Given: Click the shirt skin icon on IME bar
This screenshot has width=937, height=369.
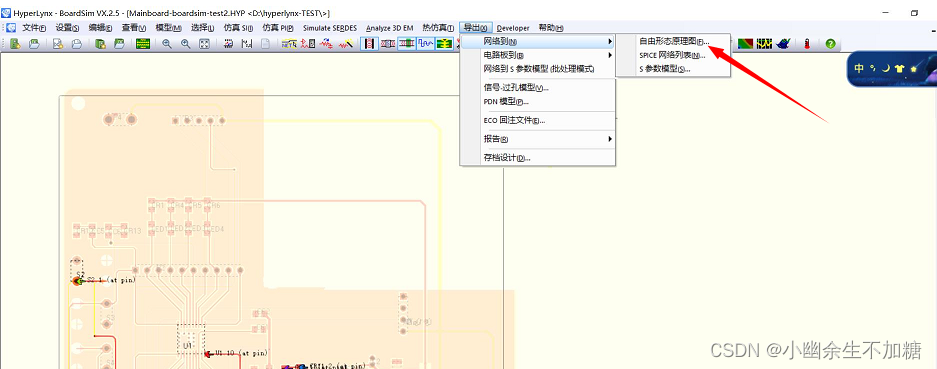Looking at the screenshot, I should tap(899, 68).
